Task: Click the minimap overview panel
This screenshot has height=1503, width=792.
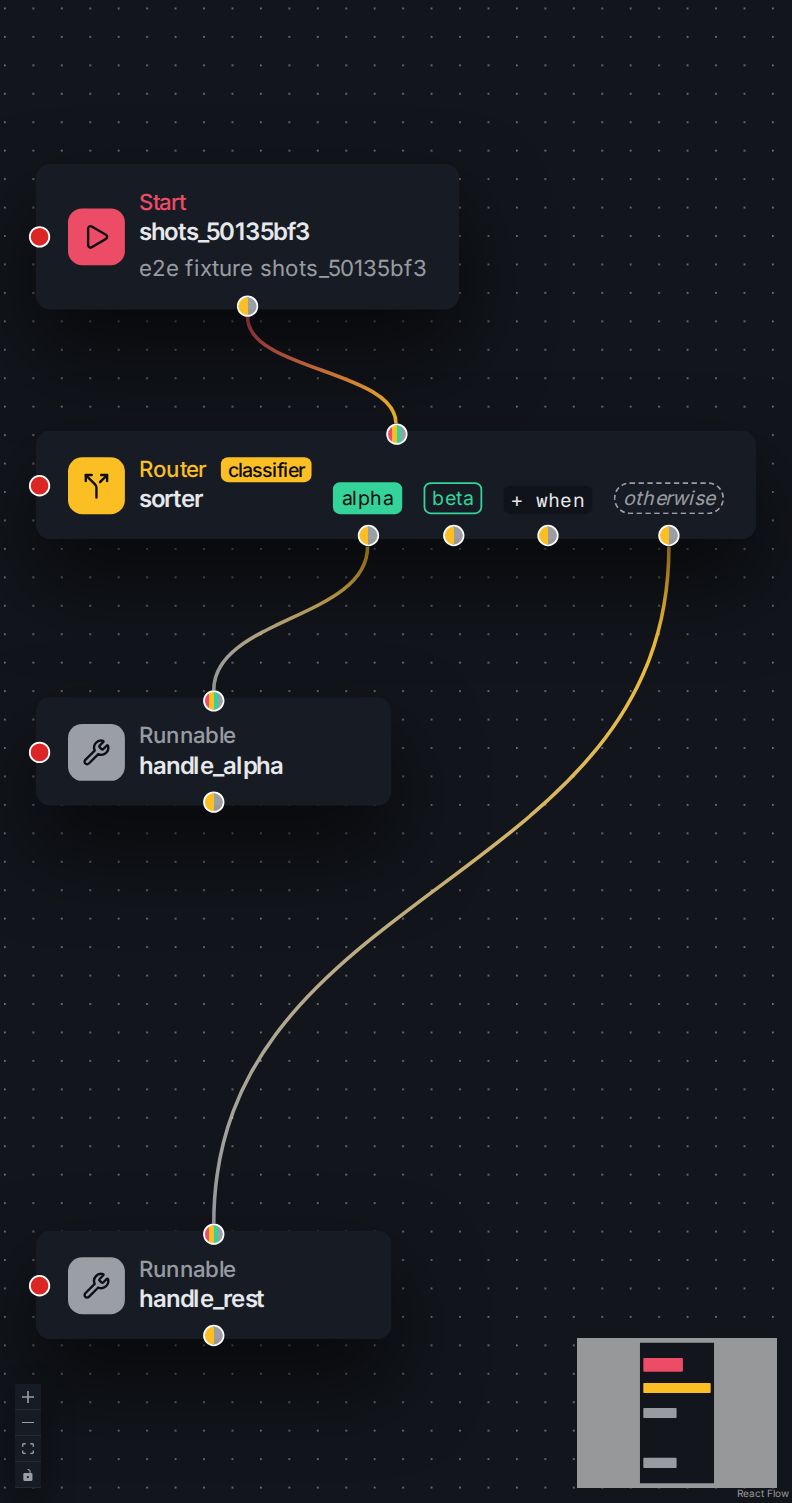Action: point(677,1413)
